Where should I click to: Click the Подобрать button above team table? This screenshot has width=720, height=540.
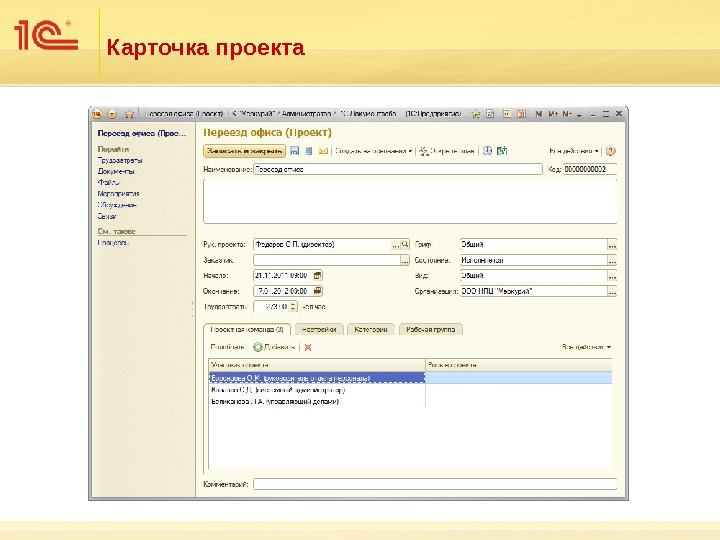click(227, 347)
